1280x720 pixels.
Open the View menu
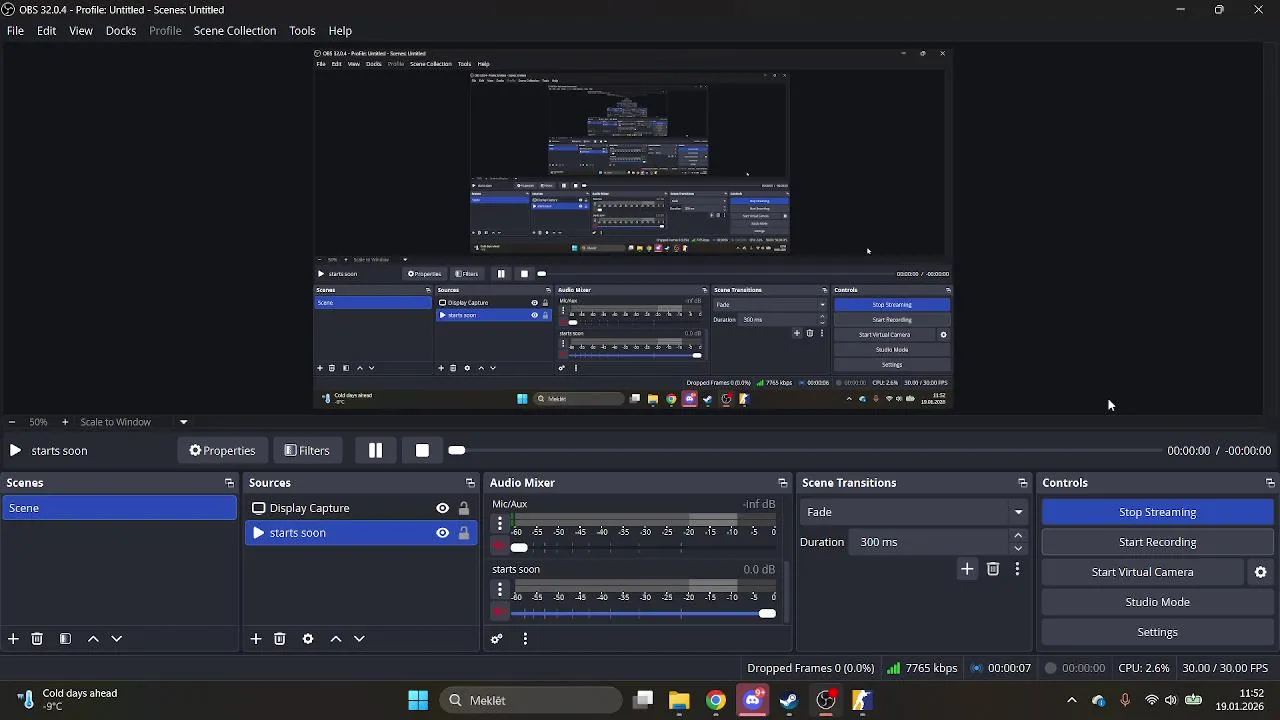click(x=81, y=31)
